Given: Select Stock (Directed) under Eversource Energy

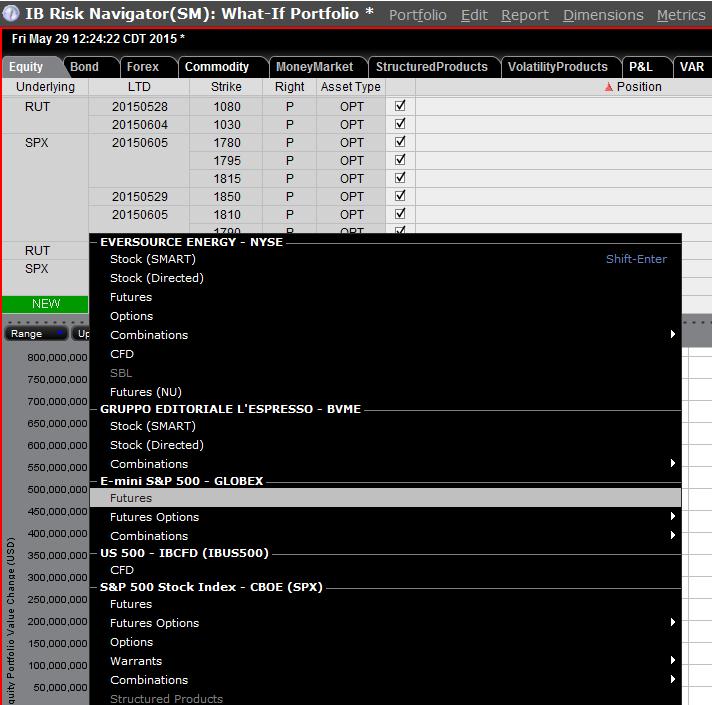Looking at the screenshot, I should point(385,278).
